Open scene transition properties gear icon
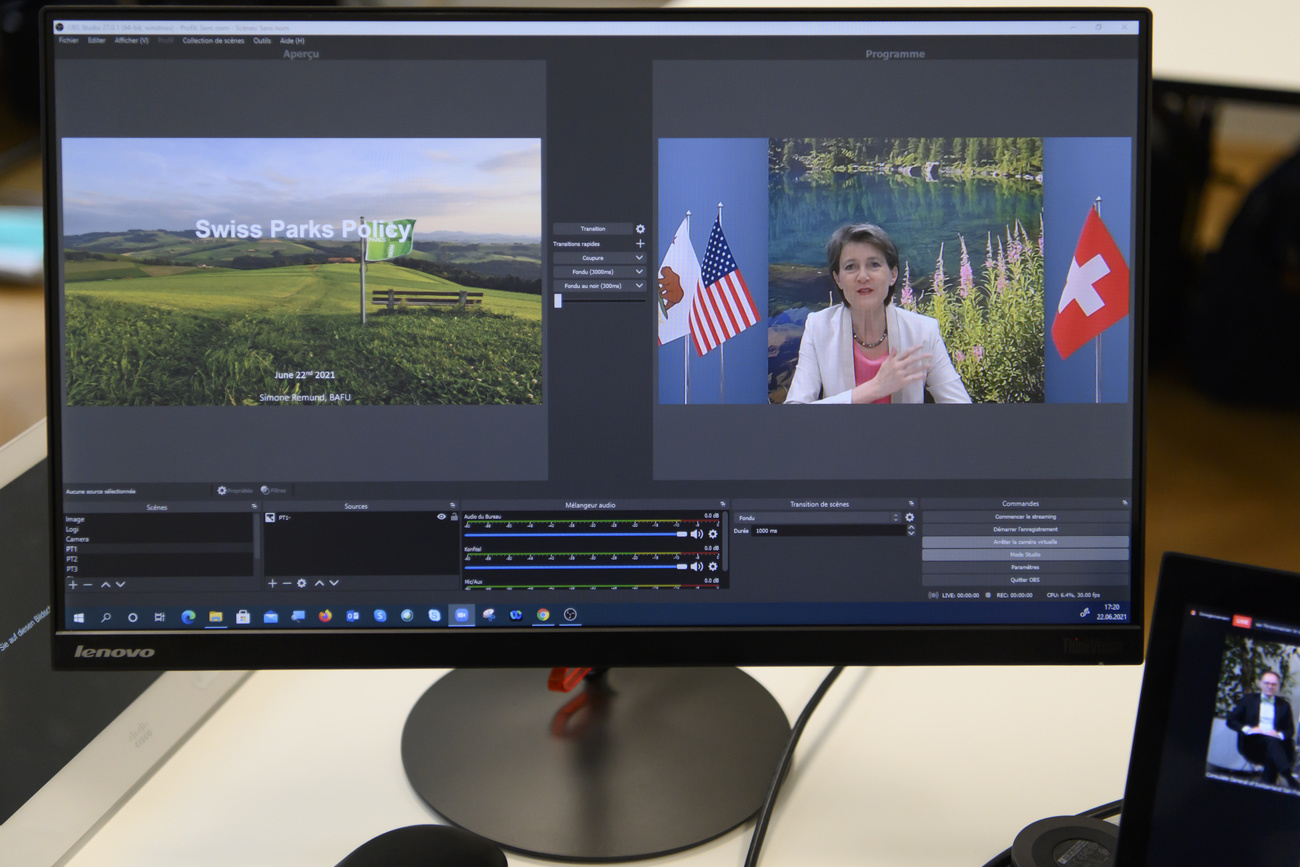 pyautogui.click(x=909, y=518)
